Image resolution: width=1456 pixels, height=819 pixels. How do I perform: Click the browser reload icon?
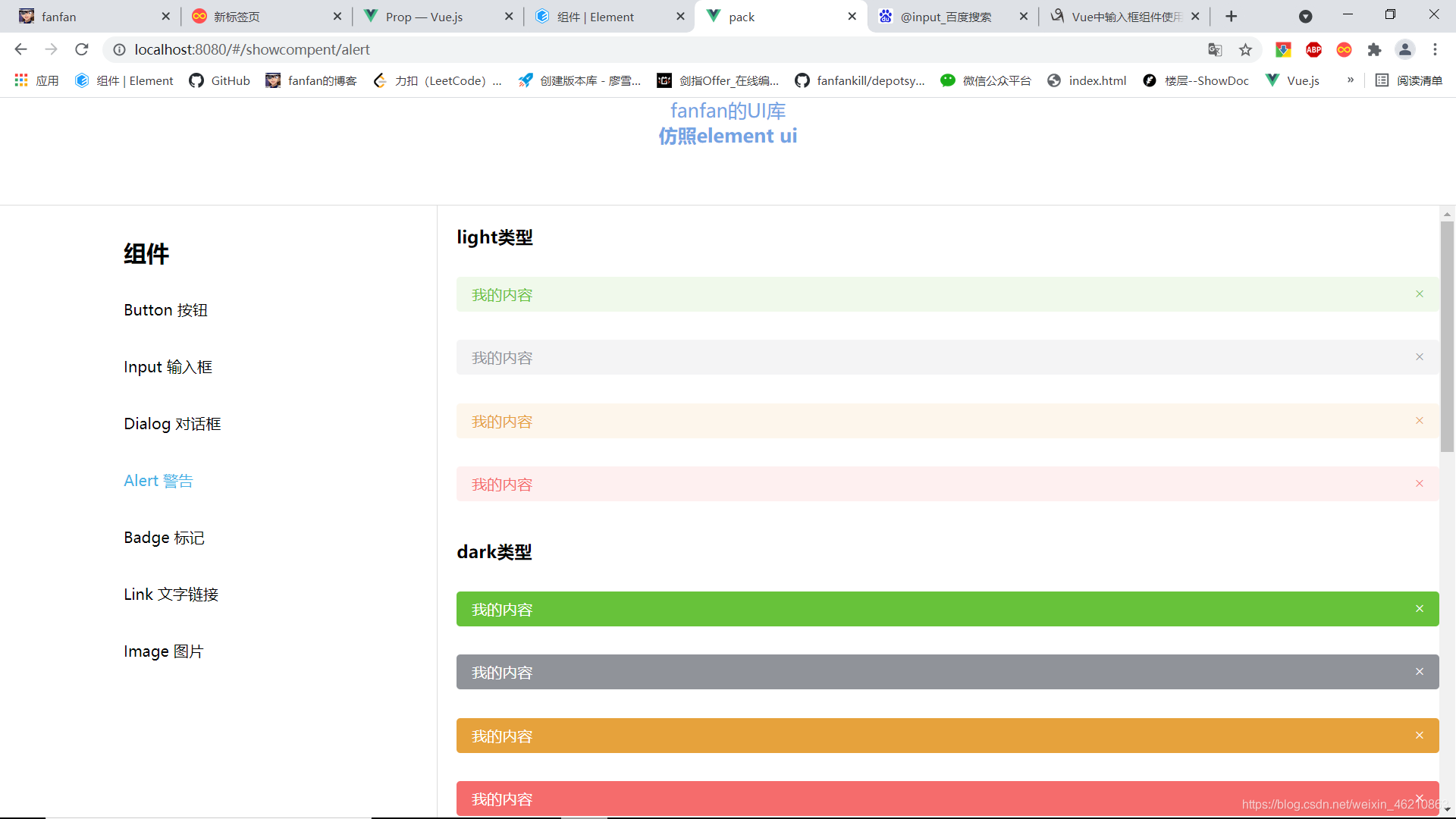(x=82, y=49)
